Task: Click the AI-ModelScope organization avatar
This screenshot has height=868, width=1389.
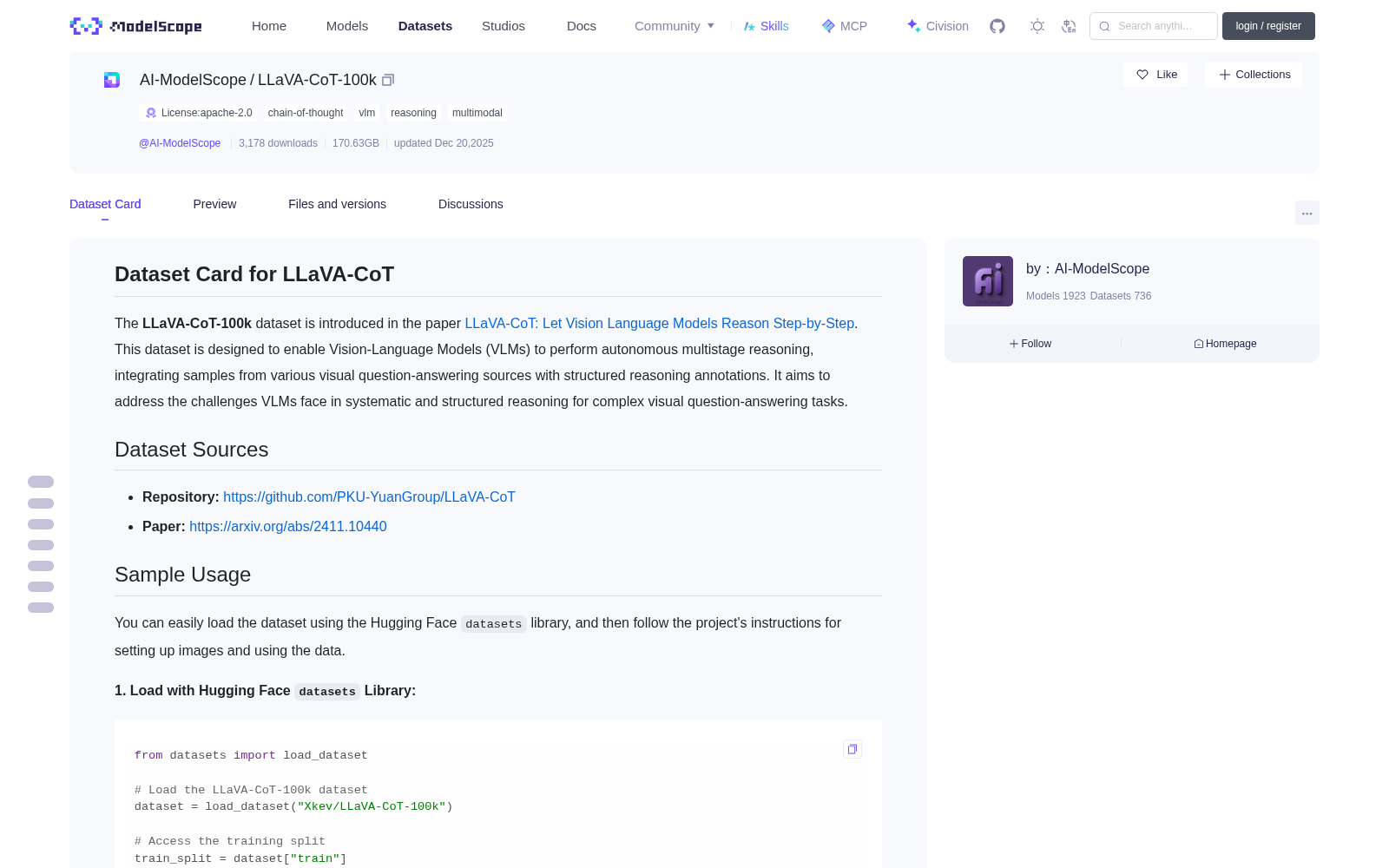Action: pyautogui.click(x=988, y=281)
